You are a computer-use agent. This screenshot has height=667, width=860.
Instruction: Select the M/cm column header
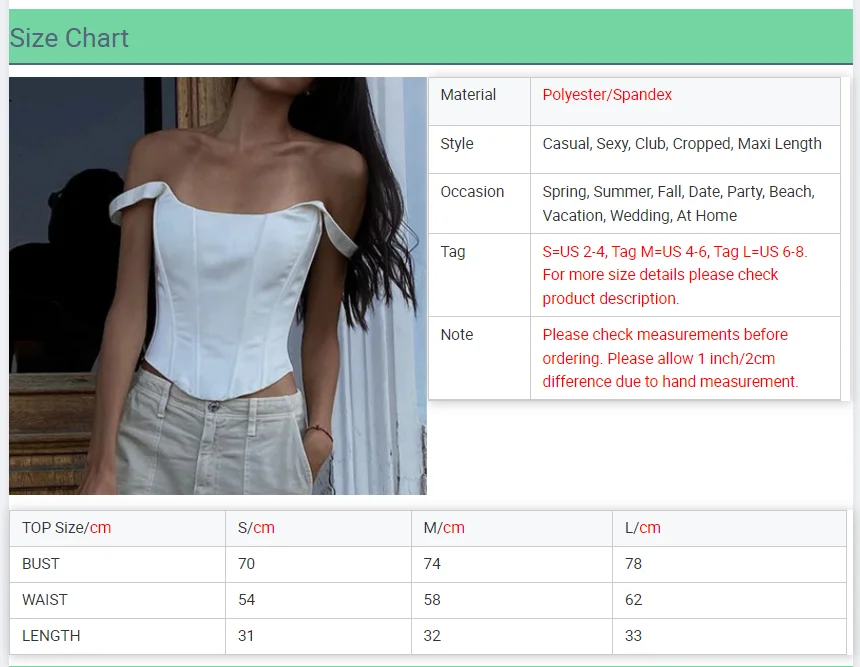pos(444,528)
